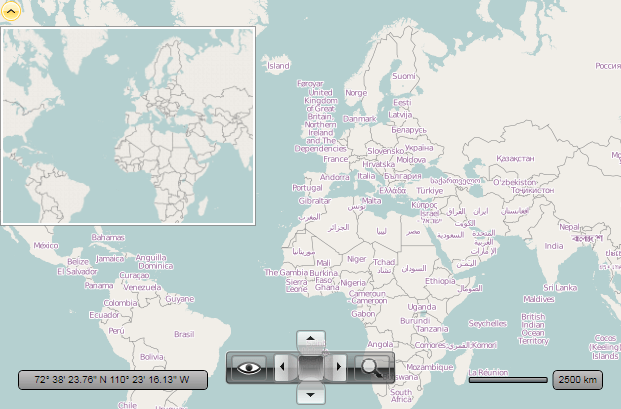
Task: Click the Uganda label
Action: coord(422,307)
